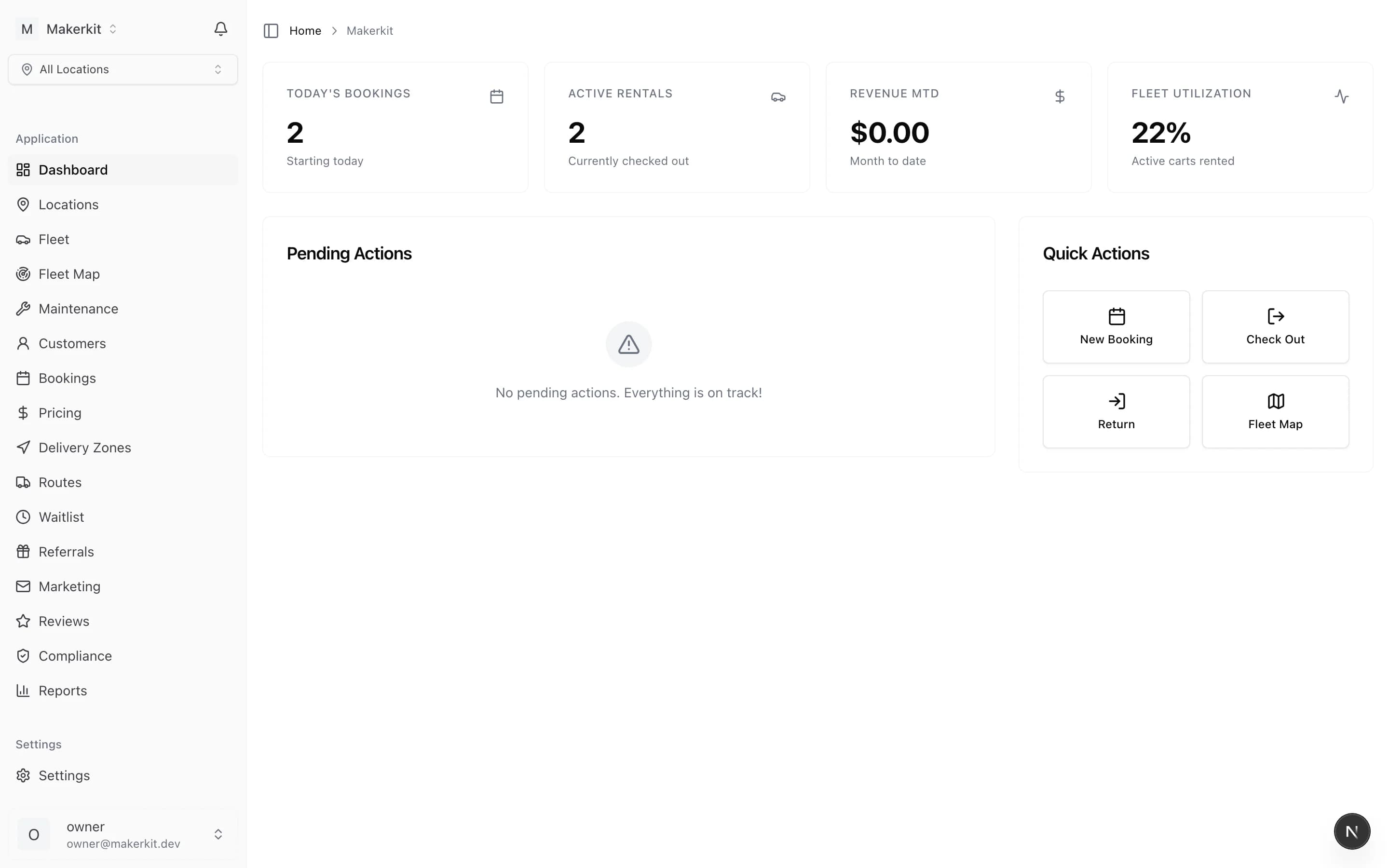The image size is (1389, 868).
Task: Open the Settings gear icon
Action: (23, 775)
